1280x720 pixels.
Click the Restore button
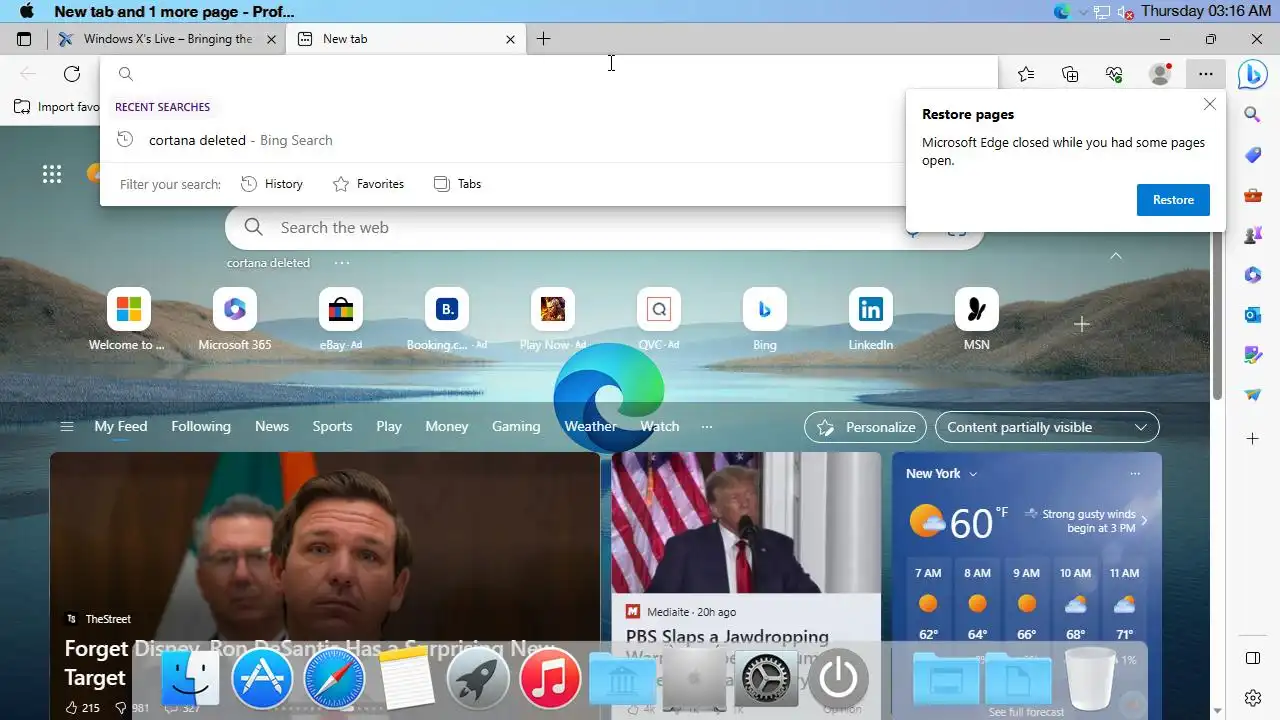point(1173,200)
